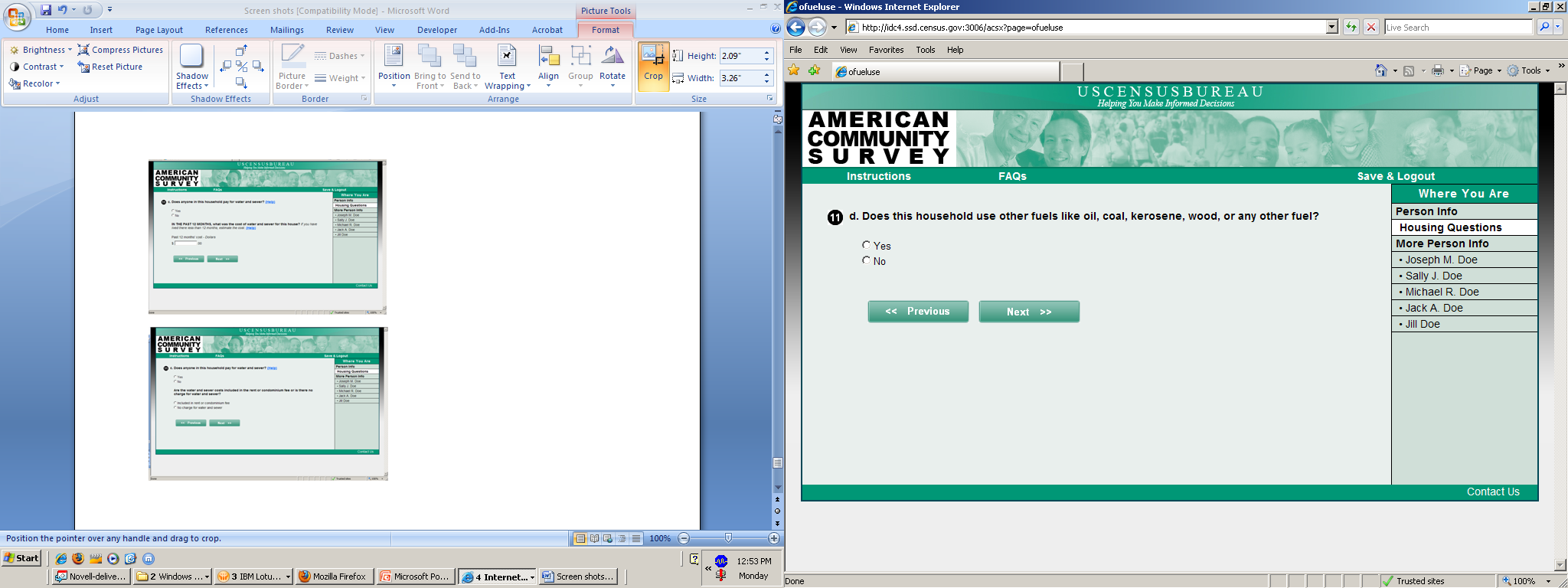Click the Word zoom slider handle
This screenshot has width=1568, height=588.
728,538
